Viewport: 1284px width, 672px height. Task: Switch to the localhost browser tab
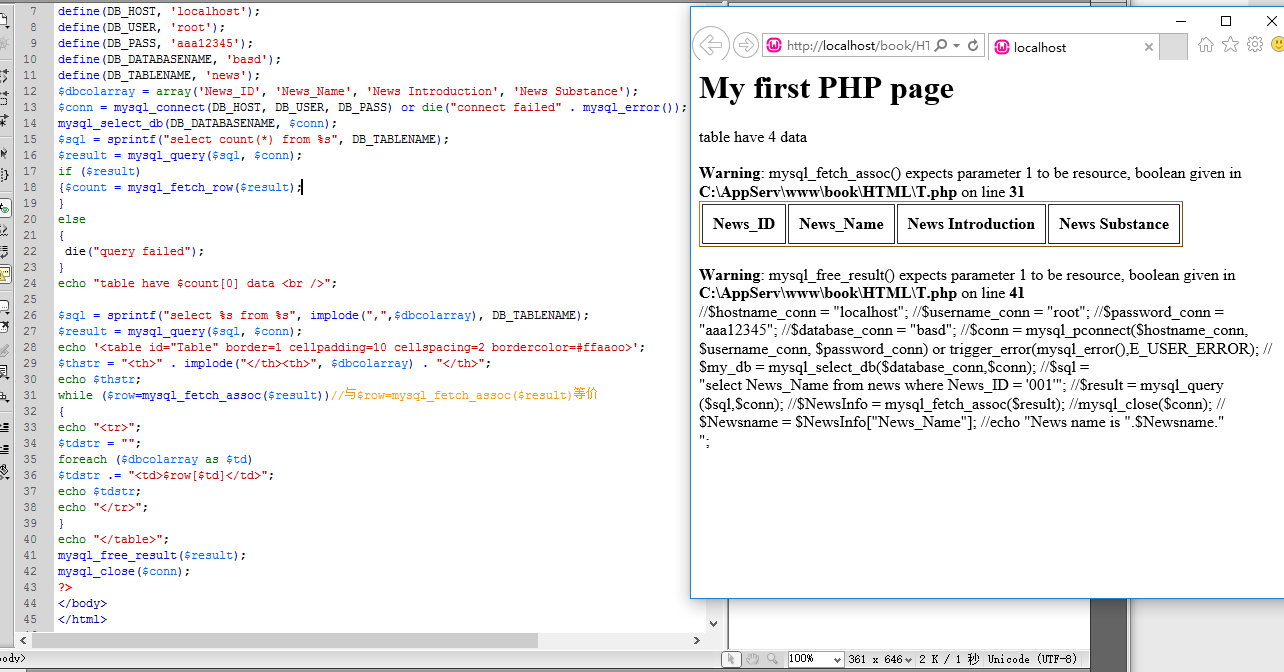1072,47
